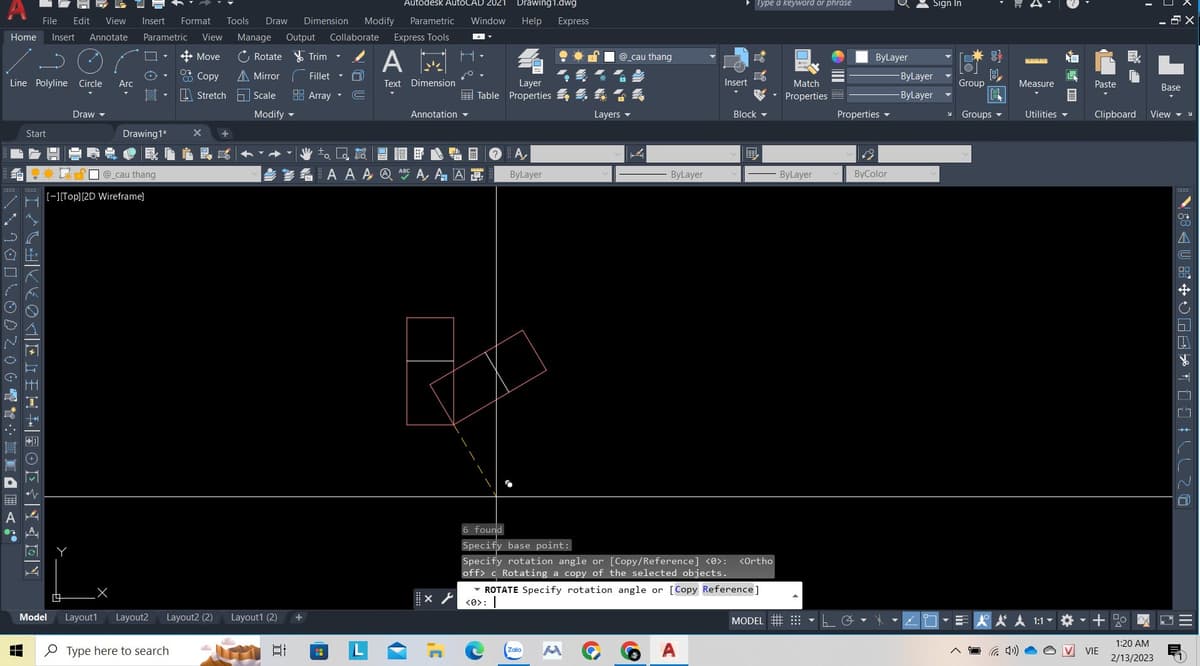Choose the Reference option in command line
The height and width of the screenshot is (666, 1200).
click(727, 589)
